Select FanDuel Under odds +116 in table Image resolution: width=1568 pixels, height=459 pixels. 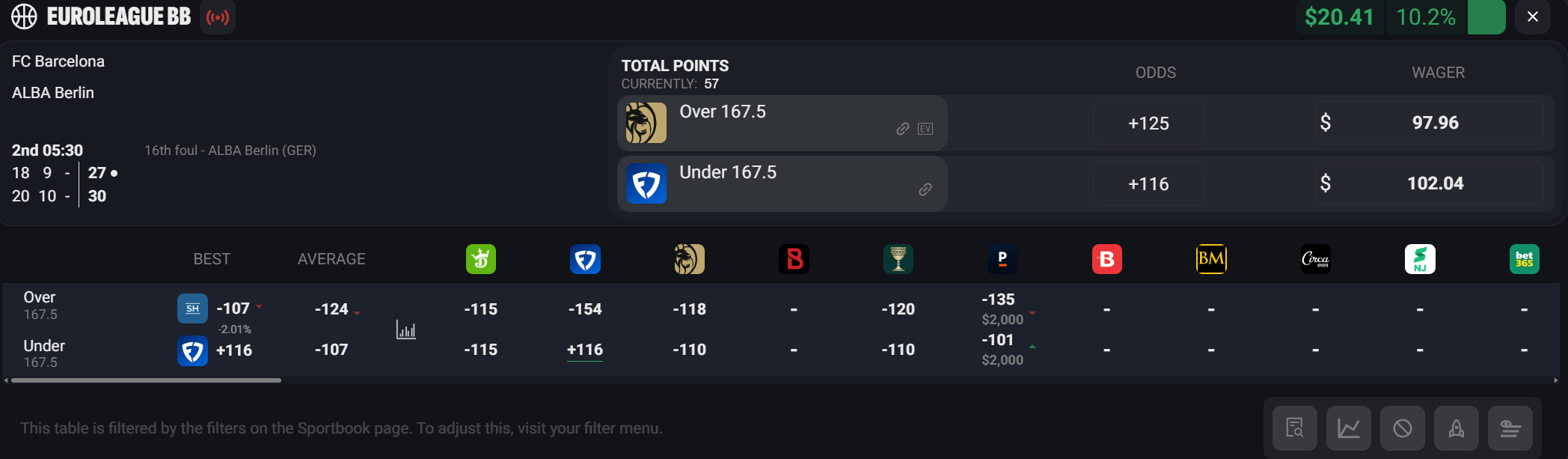click(585, 350)
